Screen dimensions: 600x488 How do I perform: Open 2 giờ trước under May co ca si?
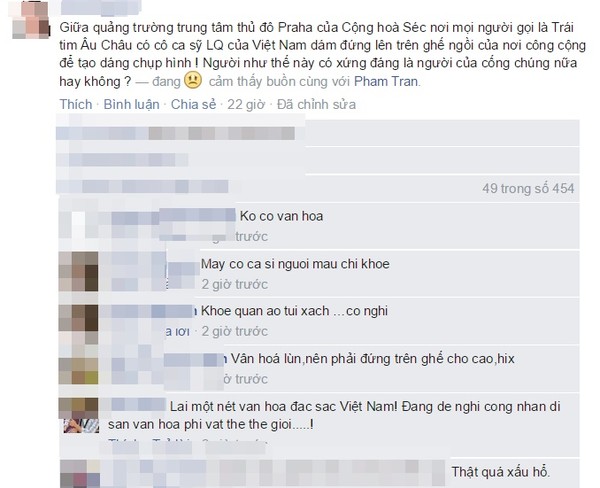pos(235,284)
